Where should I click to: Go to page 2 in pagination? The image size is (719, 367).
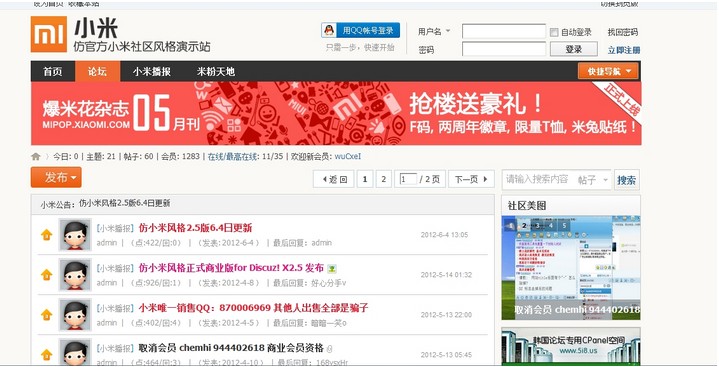[384, 179]
